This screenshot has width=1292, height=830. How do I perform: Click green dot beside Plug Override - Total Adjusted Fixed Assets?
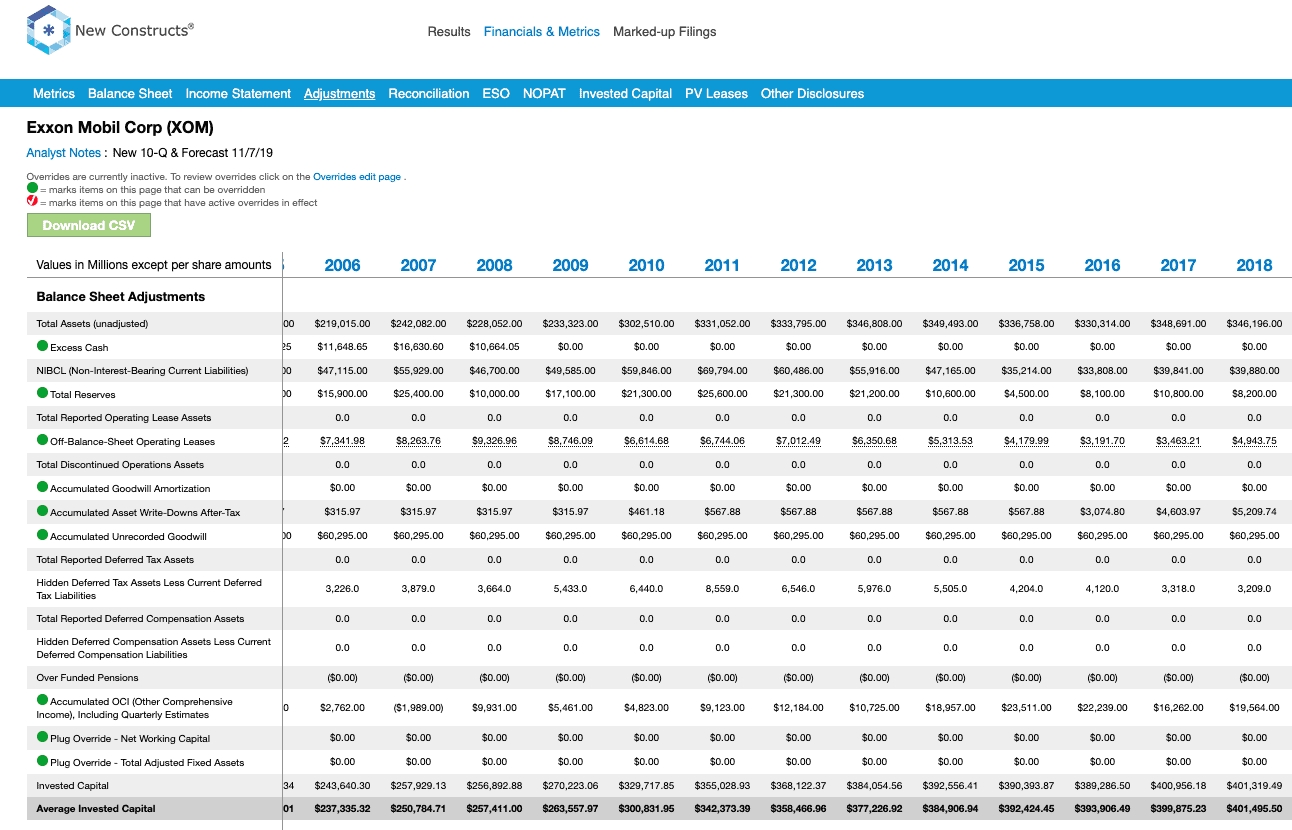click(x=42, y=761)
